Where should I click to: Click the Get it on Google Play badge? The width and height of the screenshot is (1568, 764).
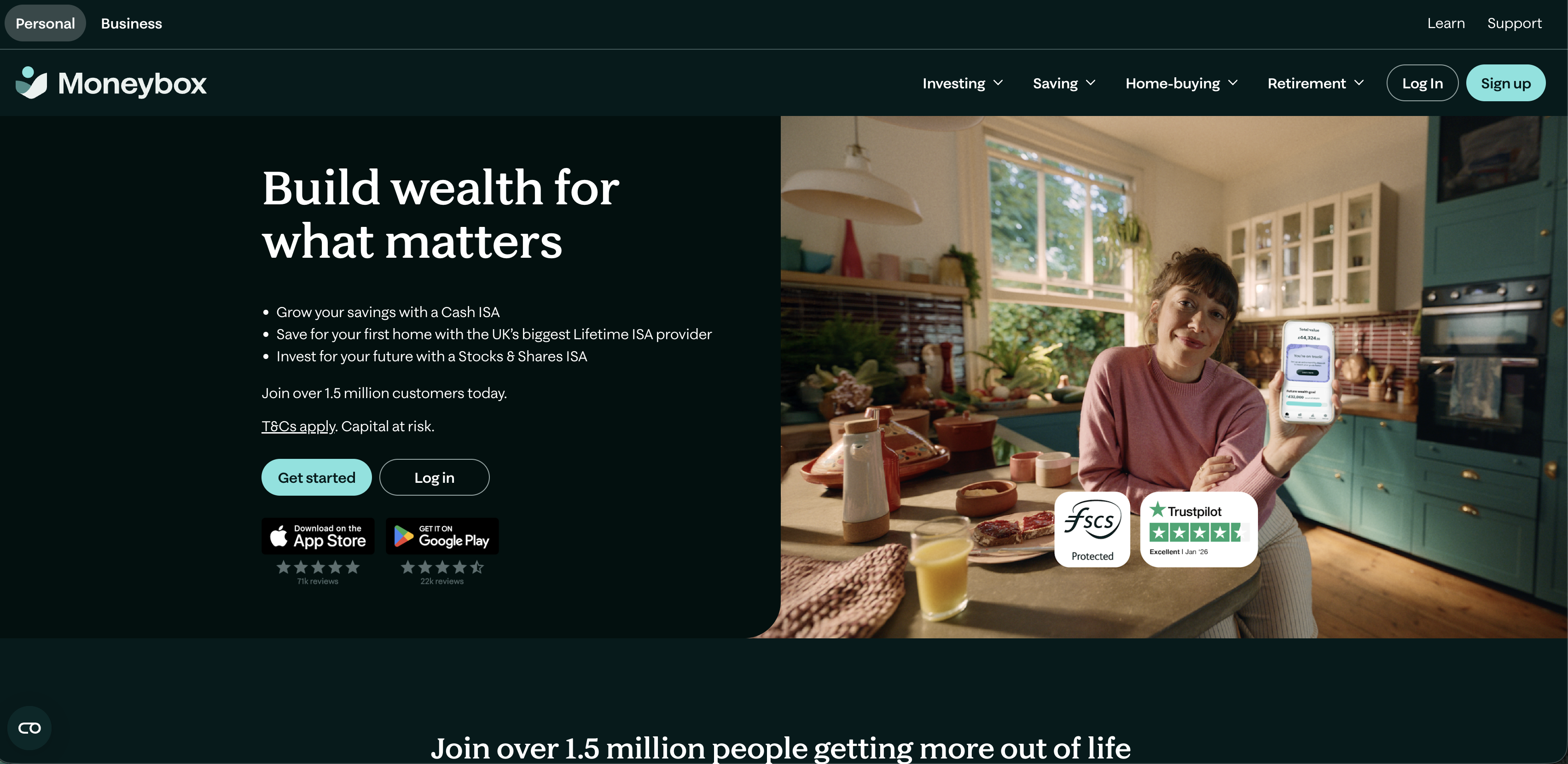[442, 536]
